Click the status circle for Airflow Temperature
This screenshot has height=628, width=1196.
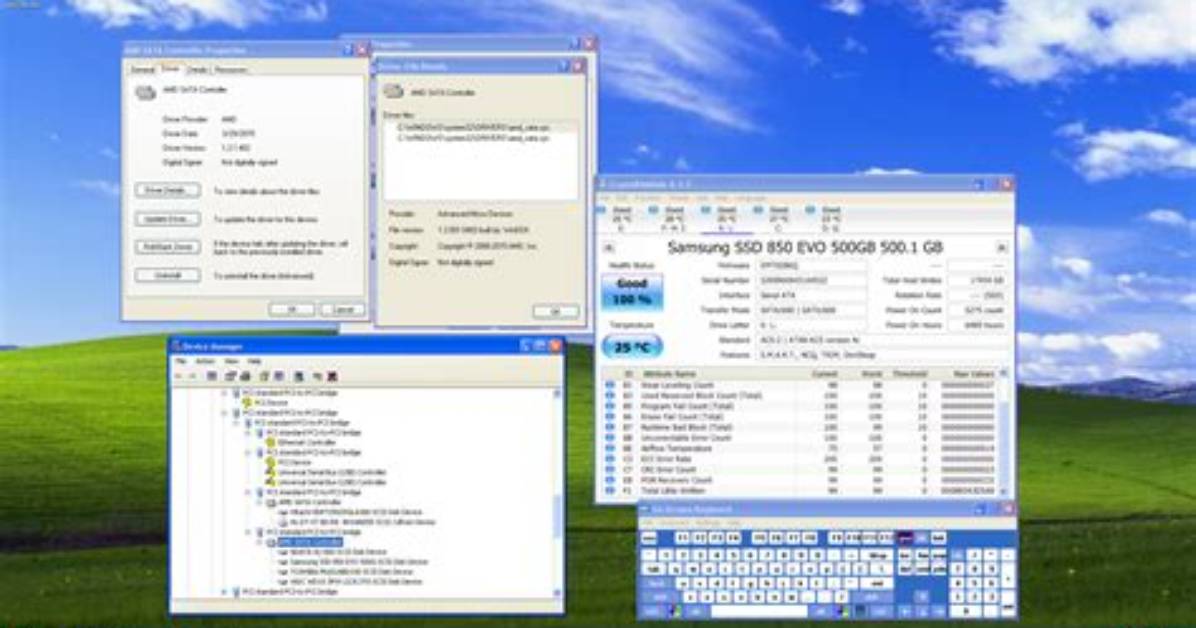coord(609,449)
